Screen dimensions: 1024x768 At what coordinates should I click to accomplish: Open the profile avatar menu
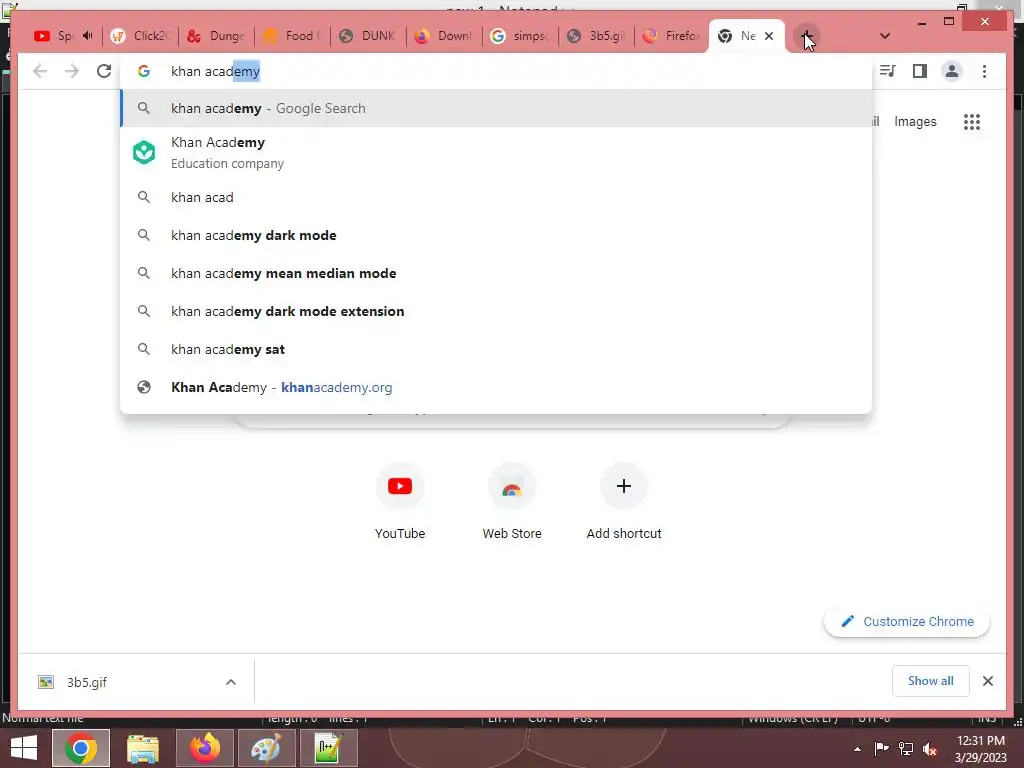coord(952,71)
